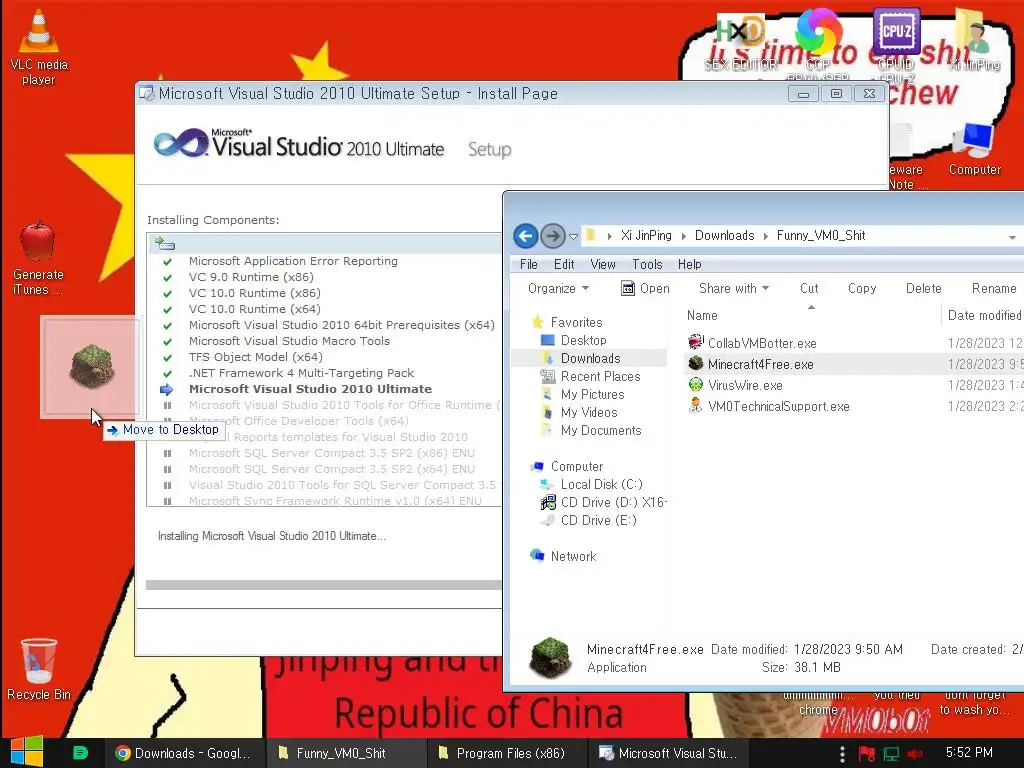Select the CPUID CPU-Z desktop icon
This screenshot has width=1024, height=768.
click(896, 41)
